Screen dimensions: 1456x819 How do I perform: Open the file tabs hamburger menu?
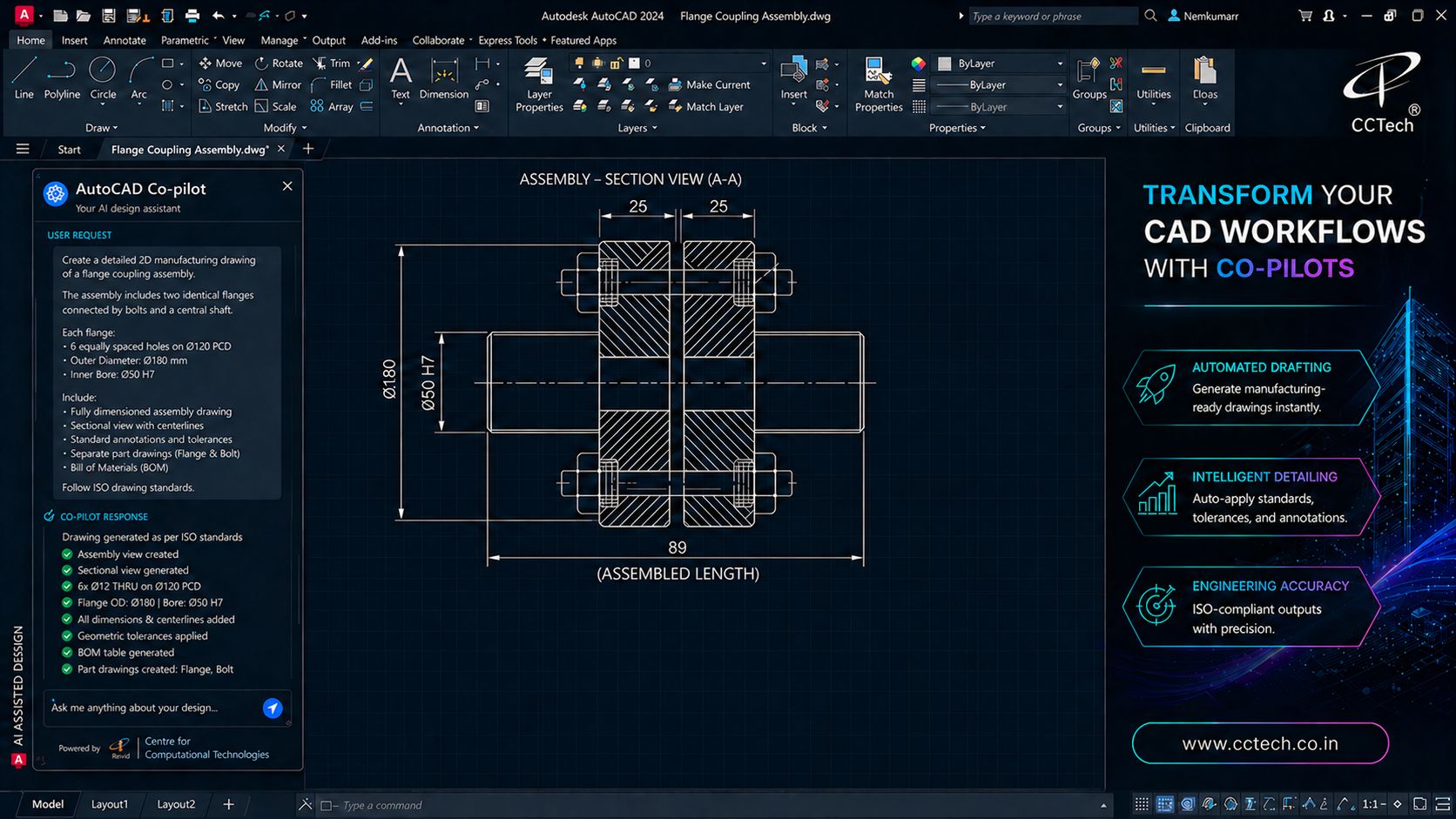pyautogui.click(x=23, y=149)
